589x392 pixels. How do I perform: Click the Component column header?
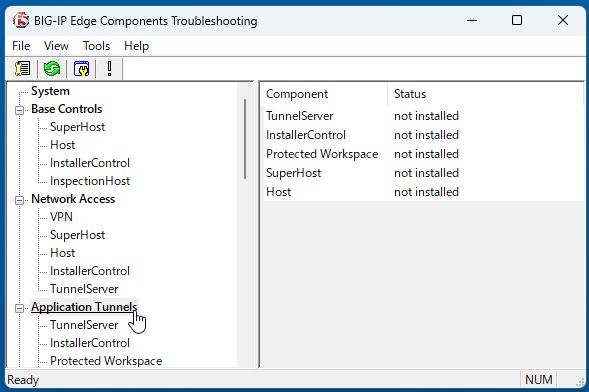325,94
